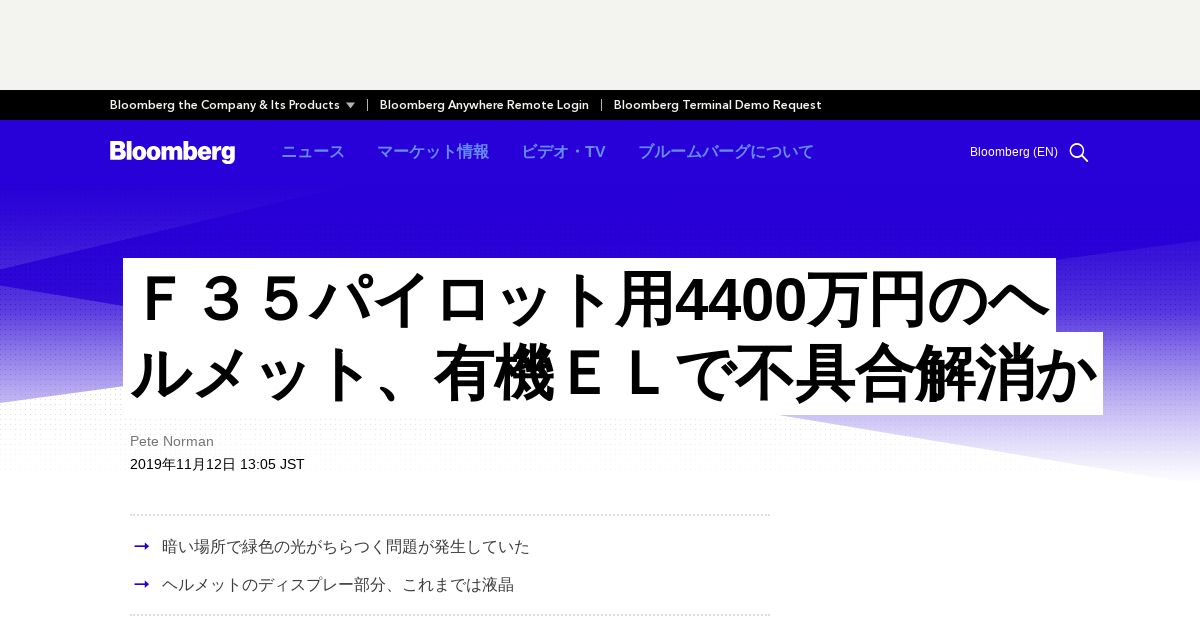
Task: Select the マーケット情報 menu item
Action: tap(433, 152)
